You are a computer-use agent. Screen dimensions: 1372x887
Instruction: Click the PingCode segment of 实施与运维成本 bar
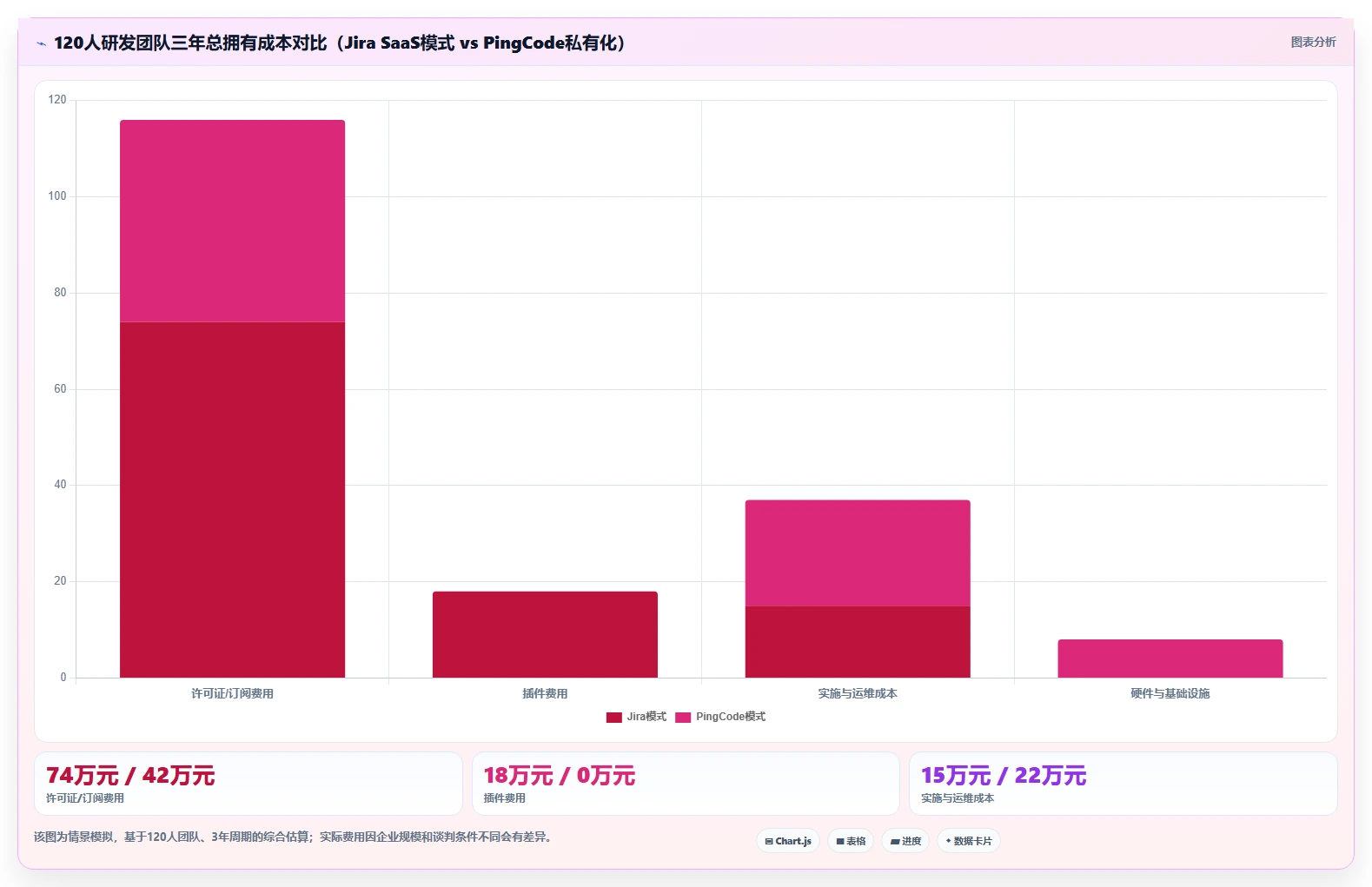coord(858,553)
